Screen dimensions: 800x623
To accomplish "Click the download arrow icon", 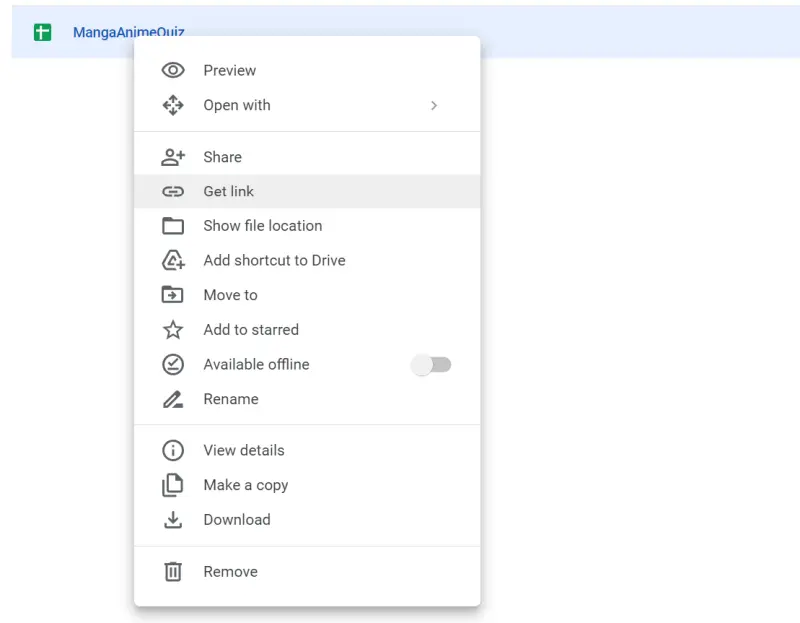I will (173, 519).
